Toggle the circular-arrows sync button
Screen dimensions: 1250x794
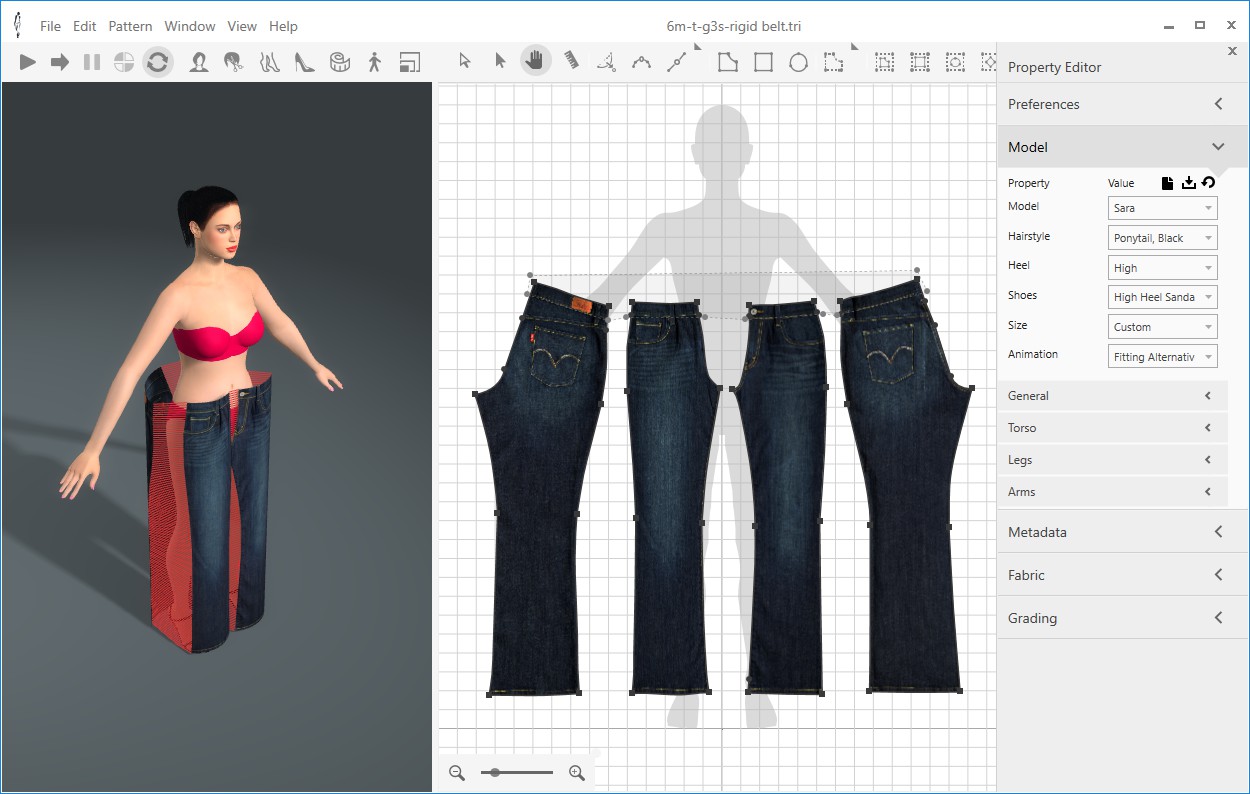tap(157, 62)
